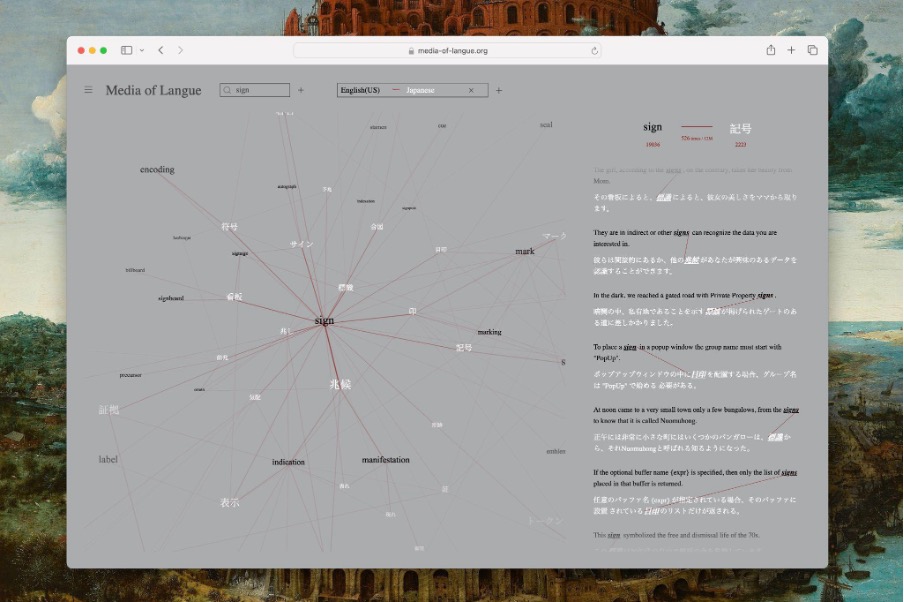Screen dimensions: 904x602
Task: Remove the English(US)–Japanese language pair
Action: point(471,90)
